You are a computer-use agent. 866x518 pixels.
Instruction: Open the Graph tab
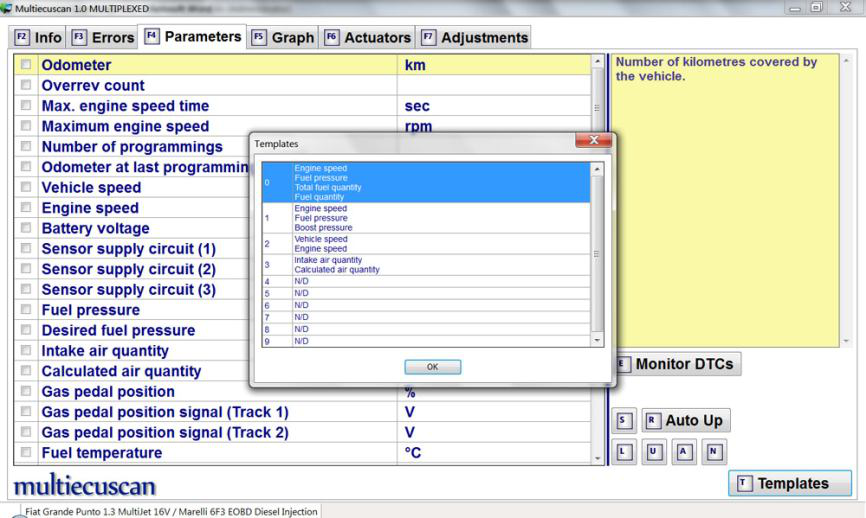tap(283, 38)
